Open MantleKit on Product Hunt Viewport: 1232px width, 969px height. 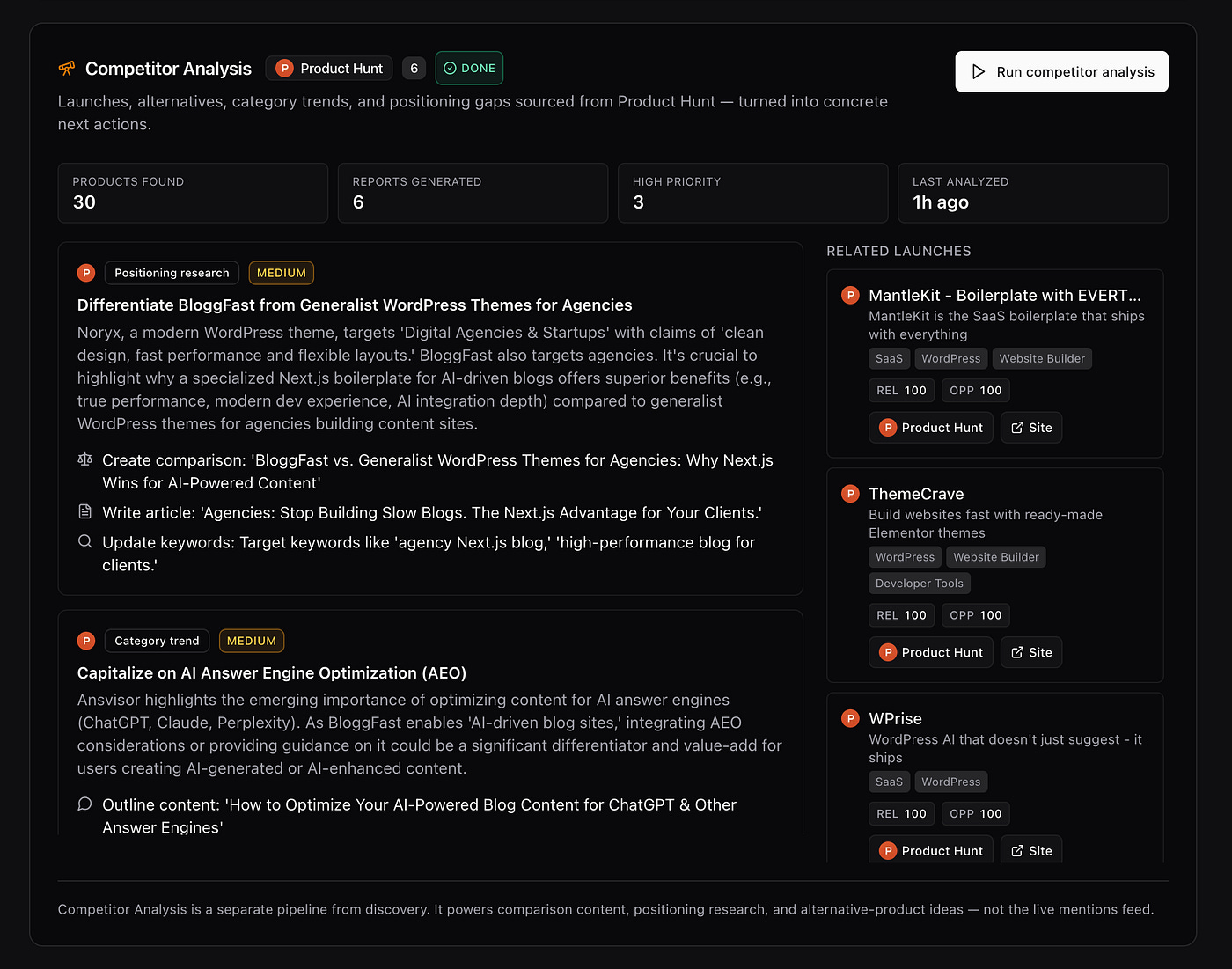coord(931,427)
